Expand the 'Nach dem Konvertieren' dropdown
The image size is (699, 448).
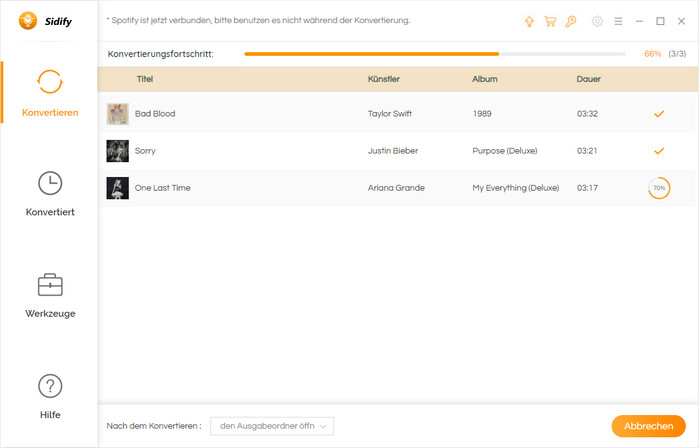pos(272,426)
